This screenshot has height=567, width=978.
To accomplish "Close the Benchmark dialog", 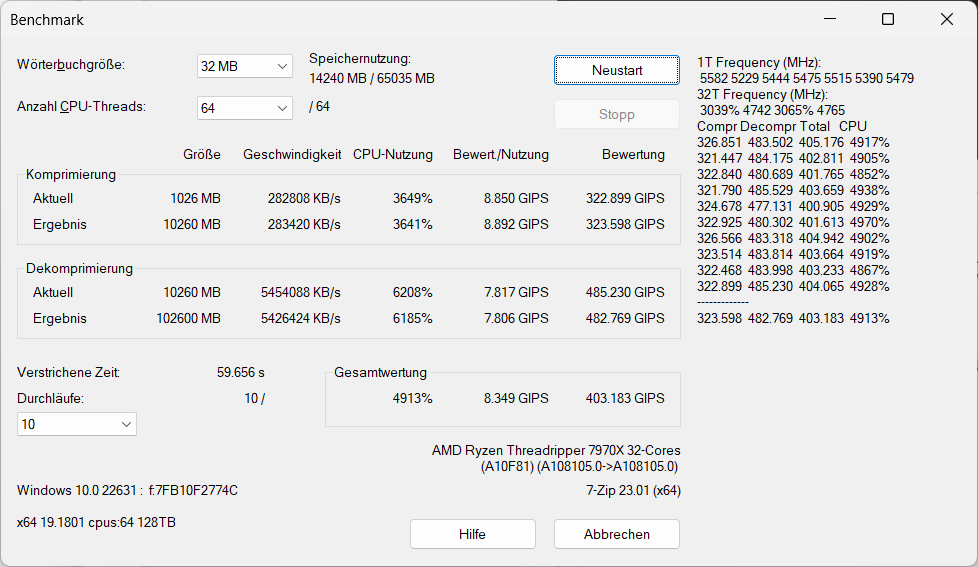I will [x=947, y=19].
